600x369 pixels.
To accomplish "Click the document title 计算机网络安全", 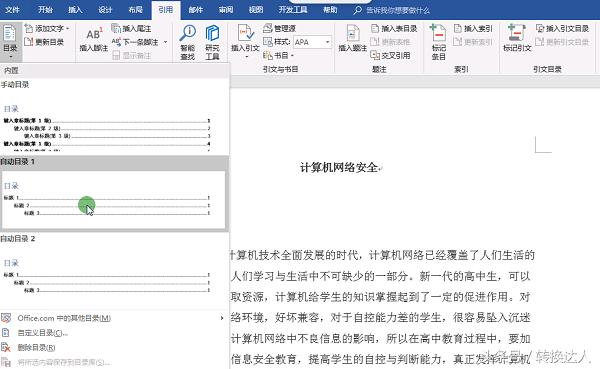I will (x=339, y=168).
